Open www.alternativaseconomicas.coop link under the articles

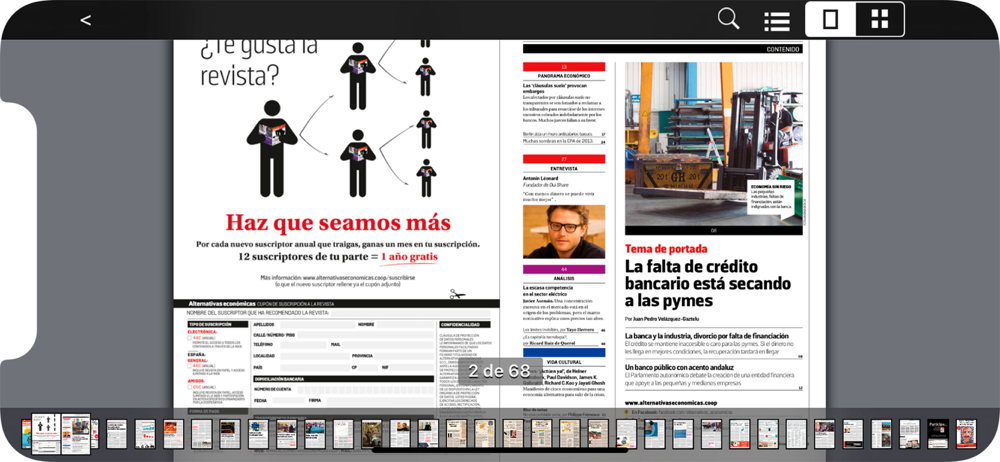[671, 403]
